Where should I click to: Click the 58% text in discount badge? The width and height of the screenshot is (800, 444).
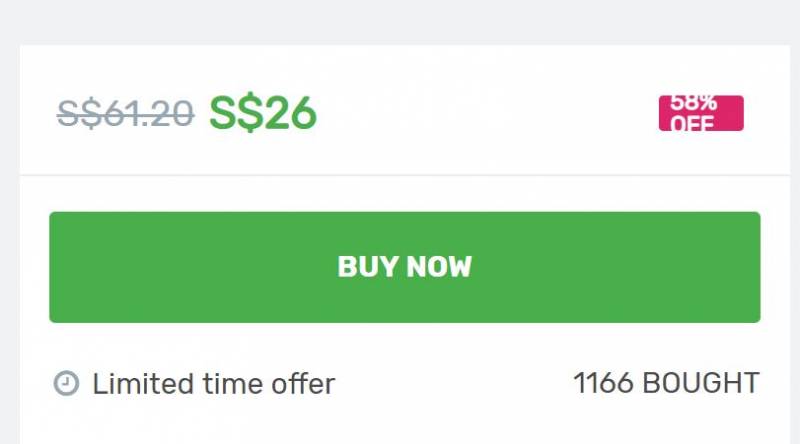693,103
